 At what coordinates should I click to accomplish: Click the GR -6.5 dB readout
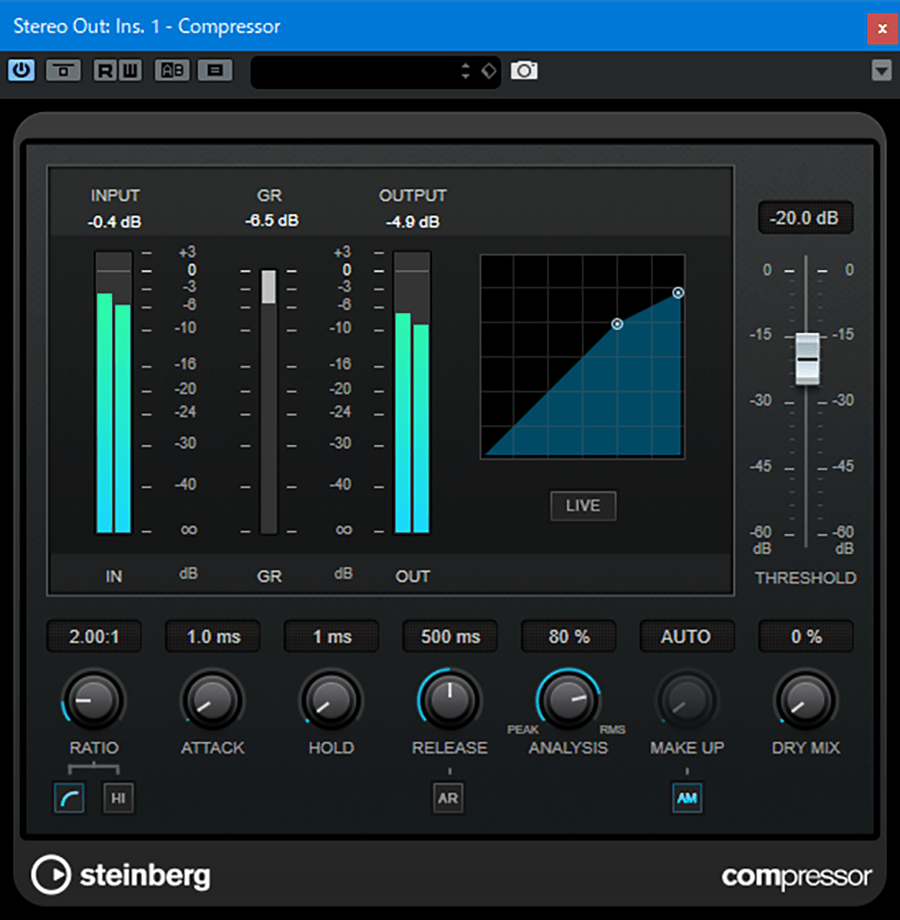tap(272, 221)
